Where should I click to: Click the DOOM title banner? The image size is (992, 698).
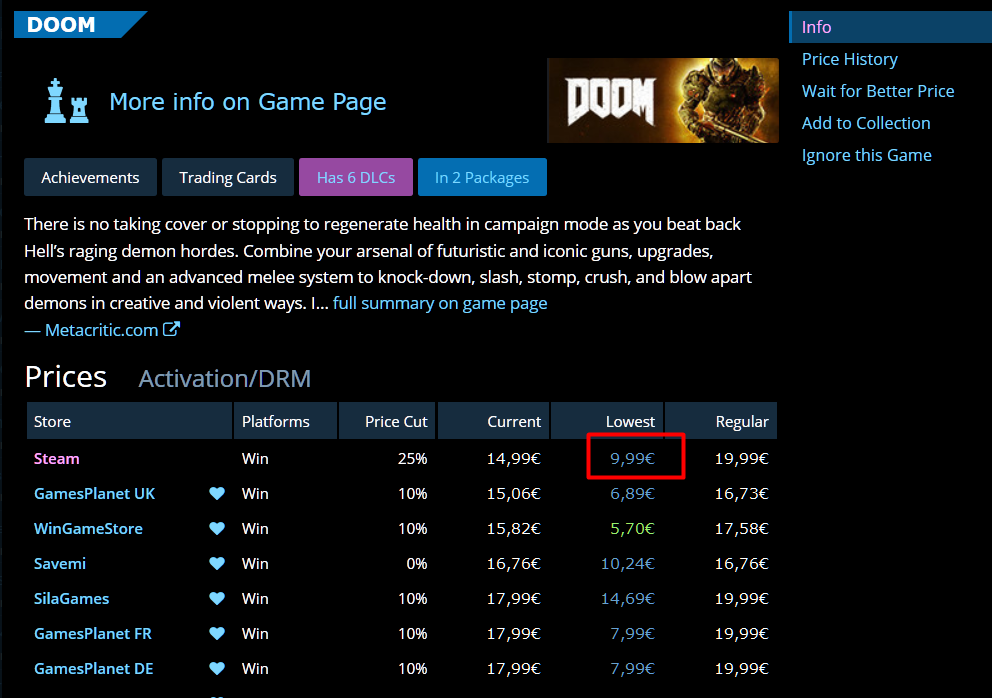80,25
